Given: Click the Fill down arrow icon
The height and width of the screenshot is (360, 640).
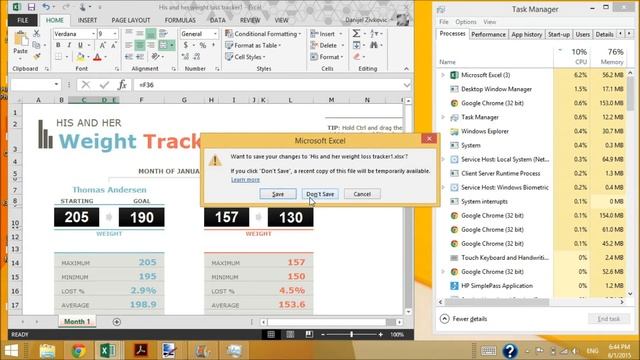Looking at the screenshot, I should [357, 45].
